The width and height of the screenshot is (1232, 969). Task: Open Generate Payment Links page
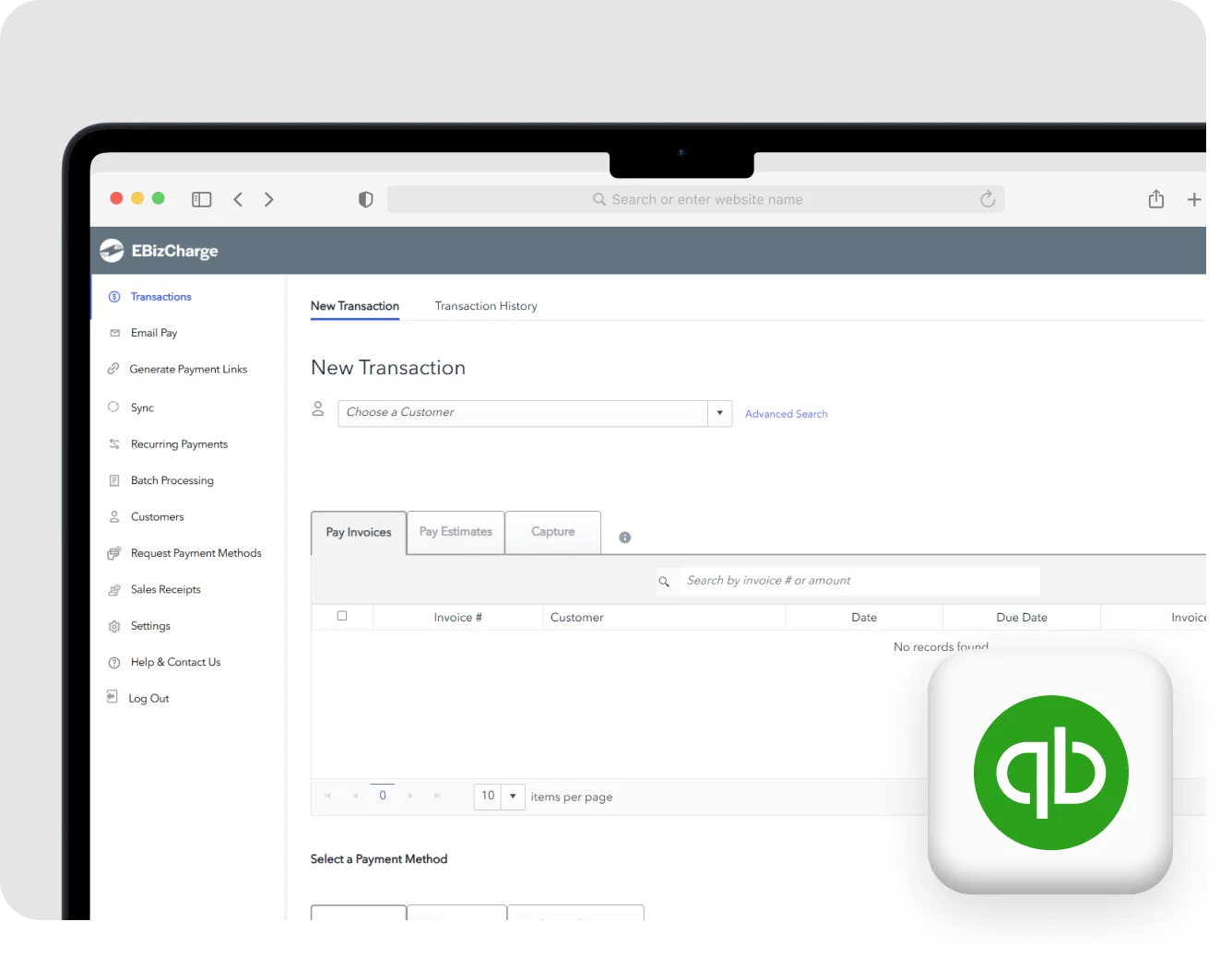188,369
